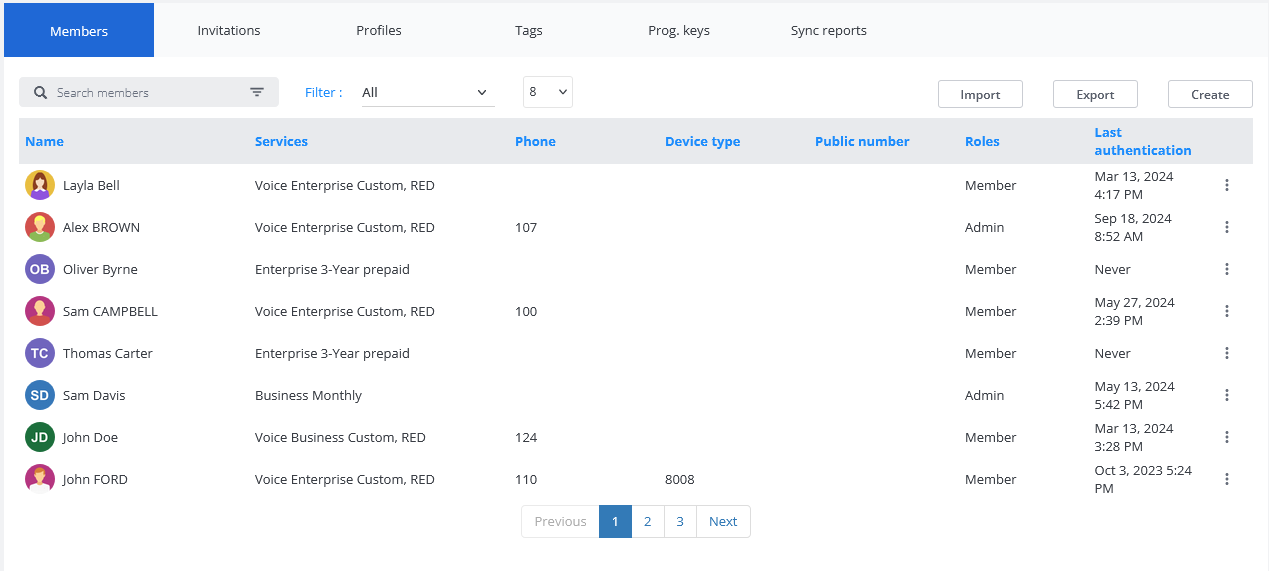Click the Import button
This screenshot has height=571, width=1269.
[x=980, y=94]
